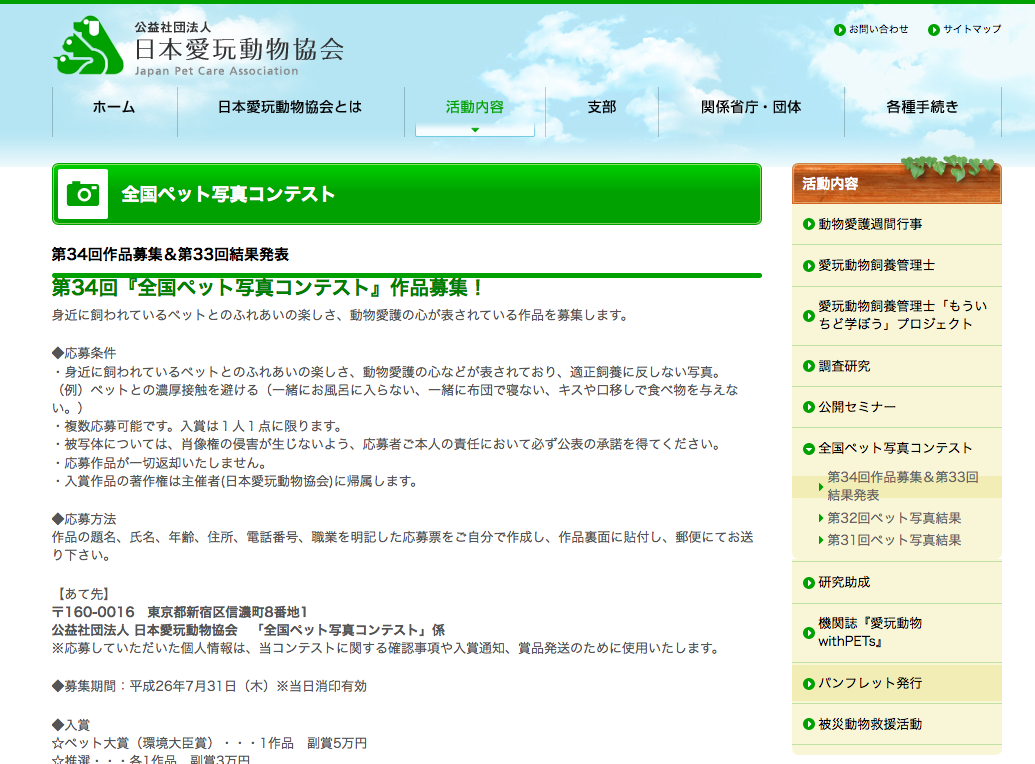This screenshot has width=1035, height=764.
Task: Click the arrow icon next to 調査研究
Action: click(x=808, y=366)
